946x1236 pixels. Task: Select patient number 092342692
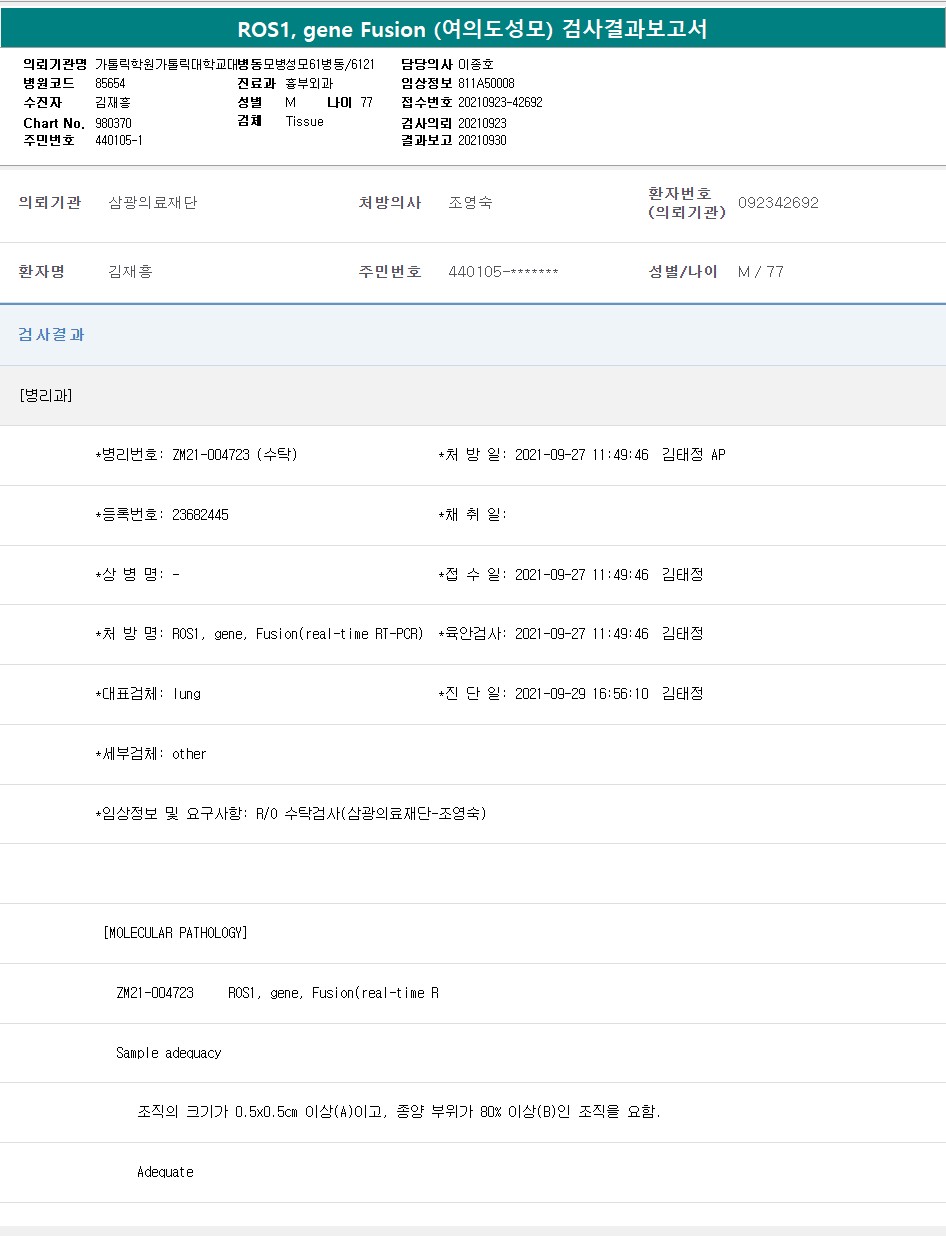778,203
